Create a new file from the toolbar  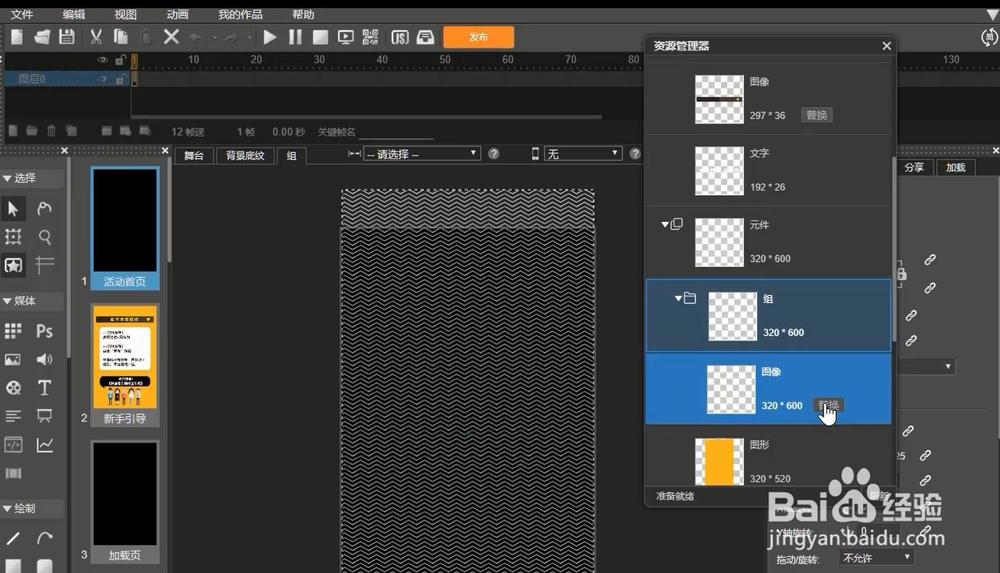[x=17, y=37]
